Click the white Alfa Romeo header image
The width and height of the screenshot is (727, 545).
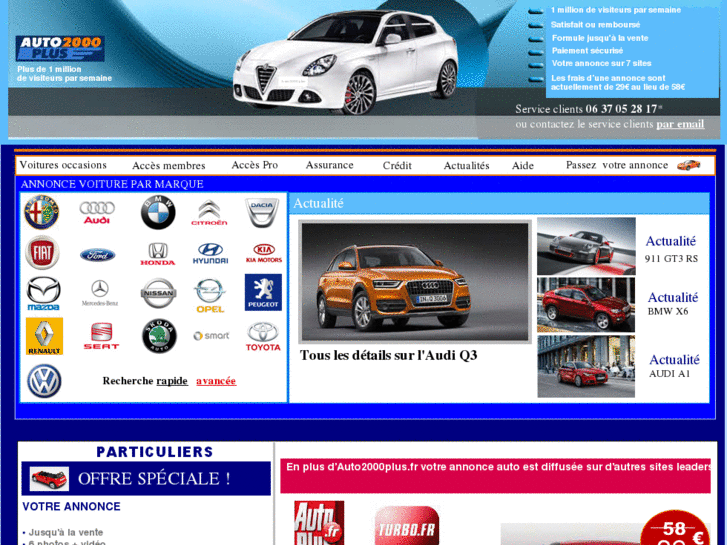345,61
